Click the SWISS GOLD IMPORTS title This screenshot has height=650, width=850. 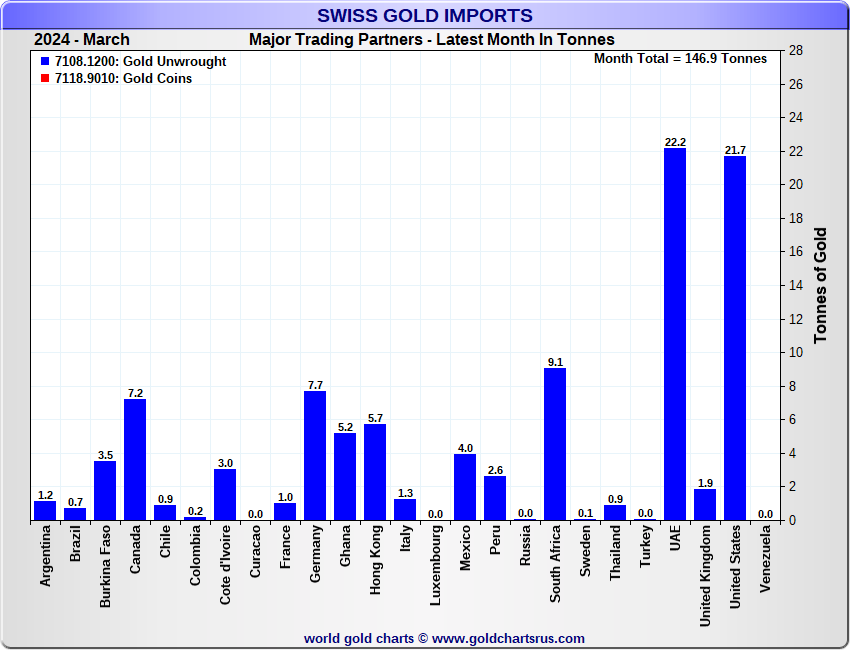coord(425,16)
